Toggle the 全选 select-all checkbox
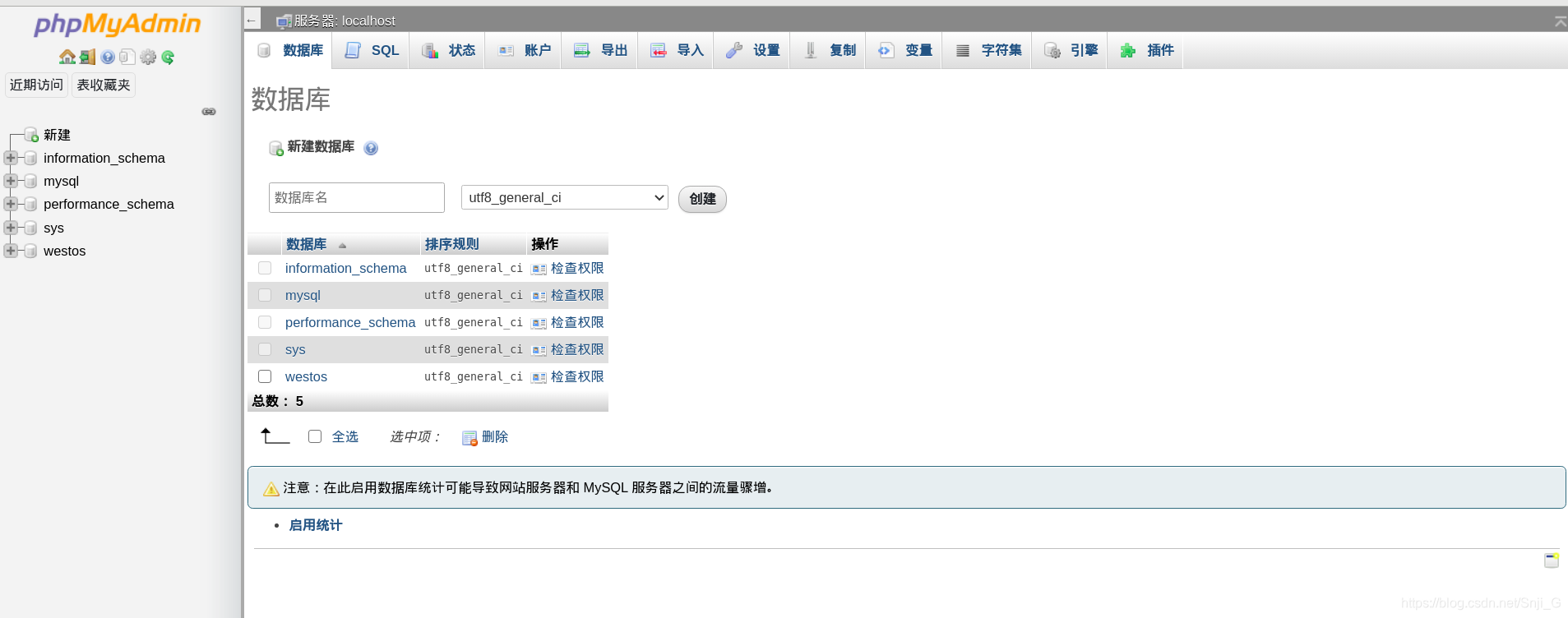This screenshot has width=1568, height=618. (315, 436)
